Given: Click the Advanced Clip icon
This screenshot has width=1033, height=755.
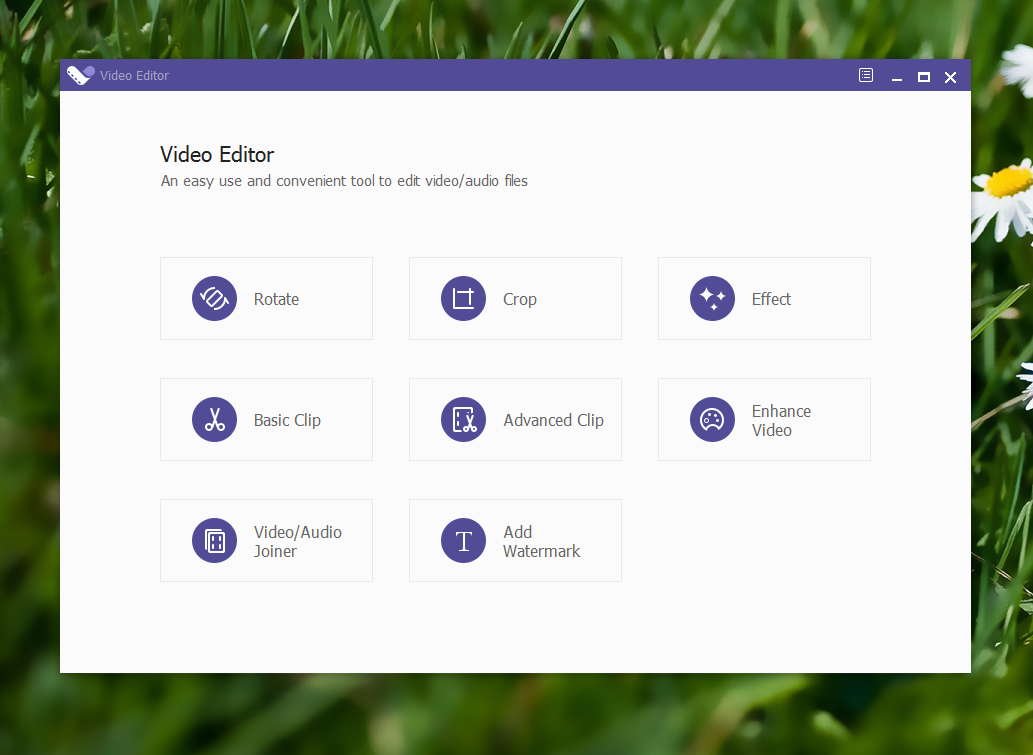Looking at the screenshot, I should [x=463, y=420].
